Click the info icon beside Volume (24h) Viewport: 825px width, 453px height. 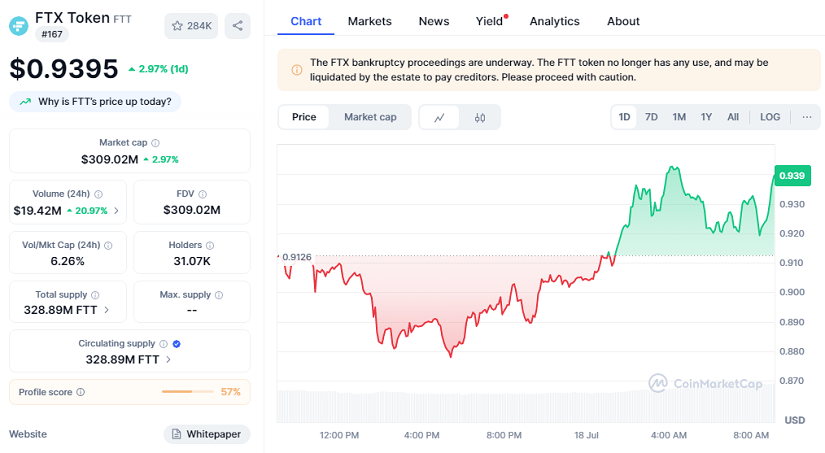pyautogui.click(x=98, y=194)
